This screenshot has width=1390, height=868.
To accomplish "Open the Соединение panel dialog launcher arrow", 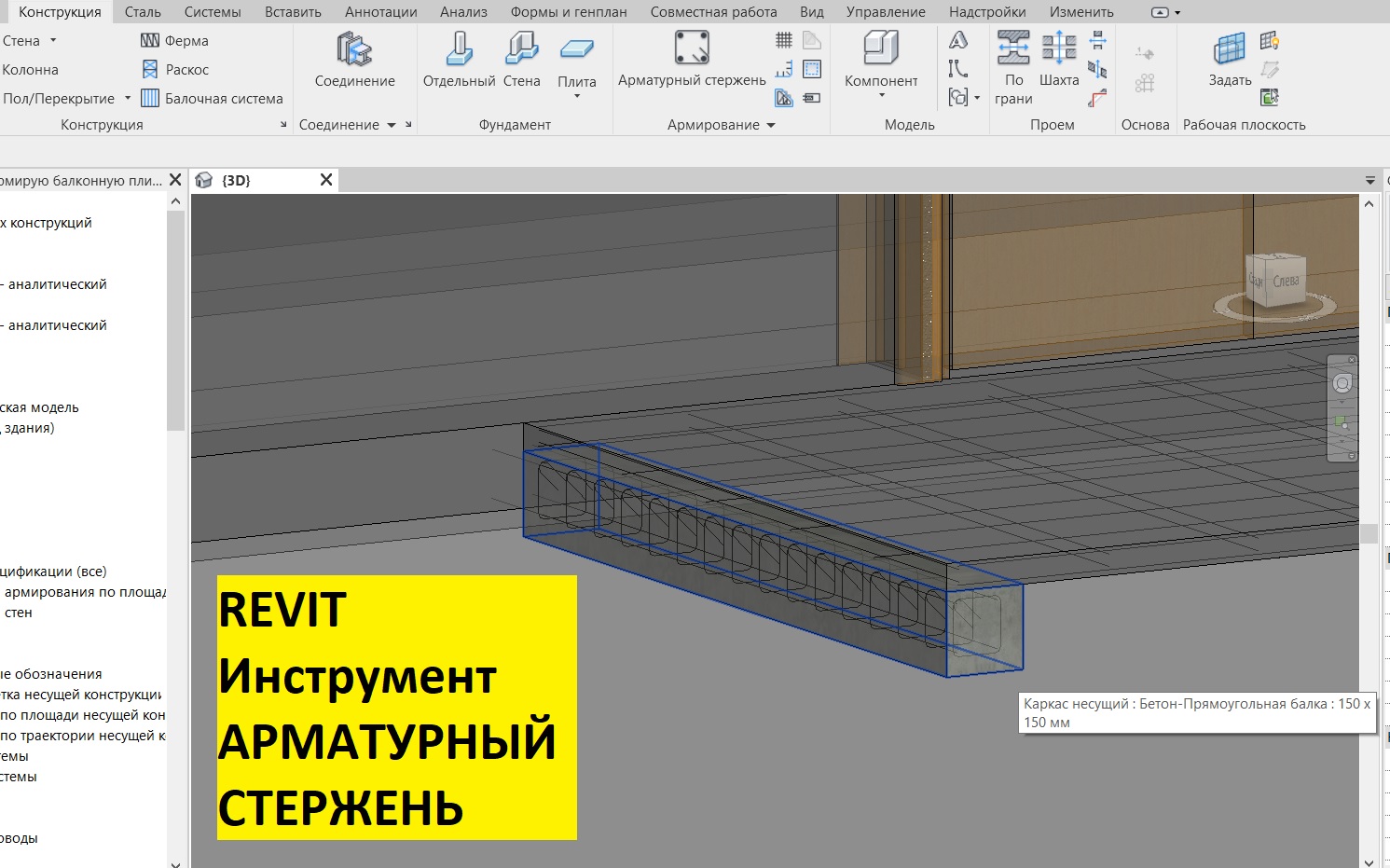I will click(x=408, y=125).
